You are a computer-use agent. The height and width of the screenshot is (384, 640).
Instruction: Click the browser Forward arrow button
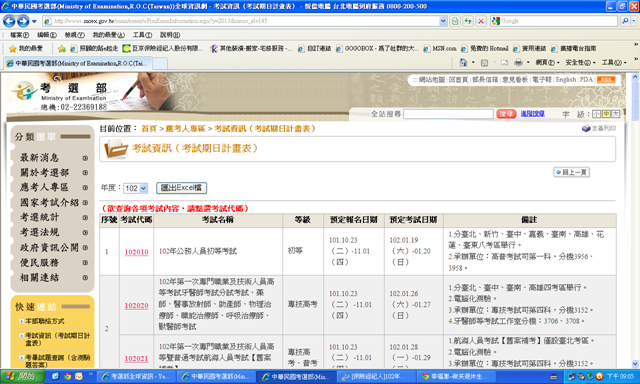[23, 21]
